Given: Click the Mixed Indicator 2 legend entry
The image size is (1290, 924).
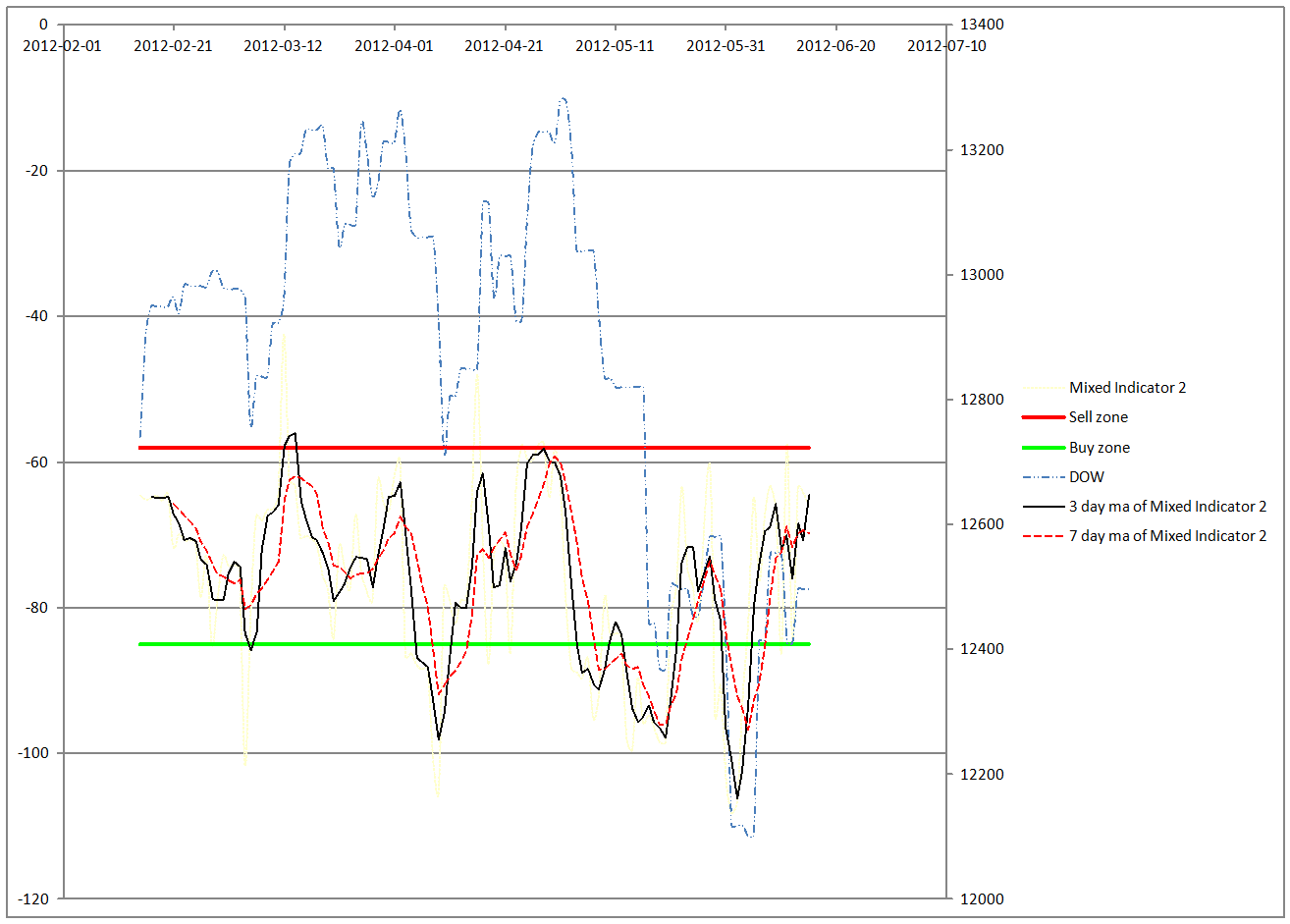Looking at the screenshot, I should click(1127, 388).
